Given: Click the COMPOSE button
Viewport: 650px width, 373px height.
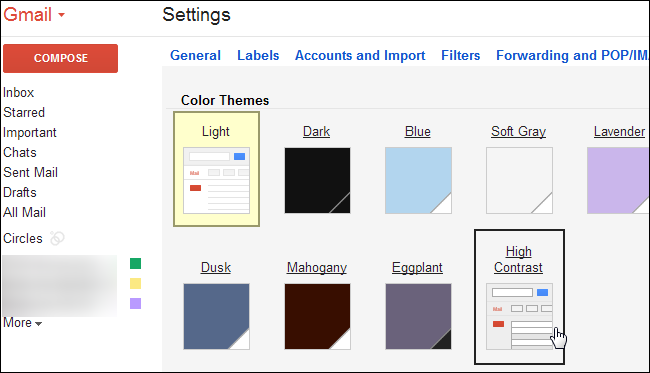Looking at the screenshot, I should coord(61,58).
